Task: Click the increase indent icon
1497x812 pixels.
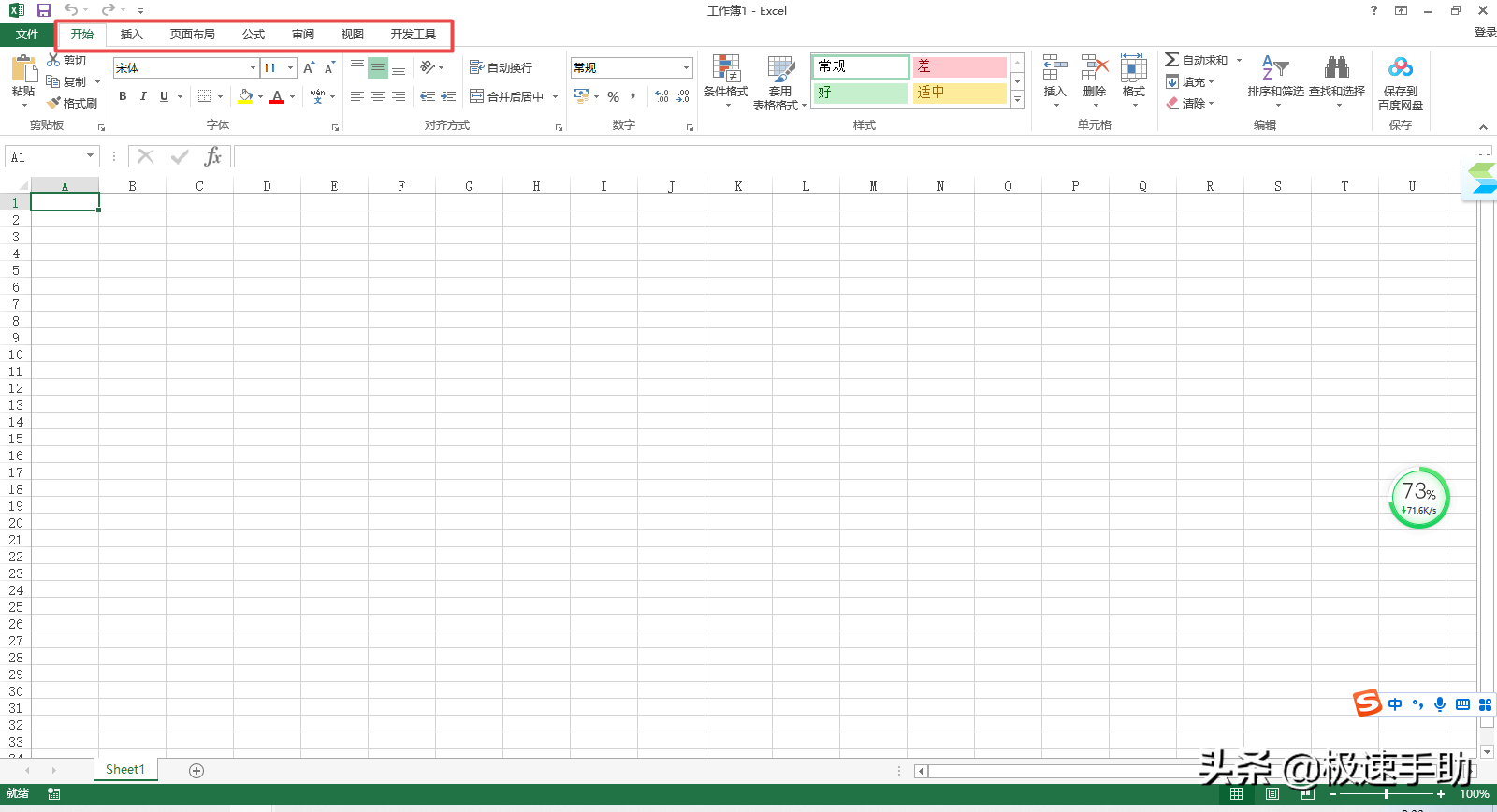Action: (448, 96)
